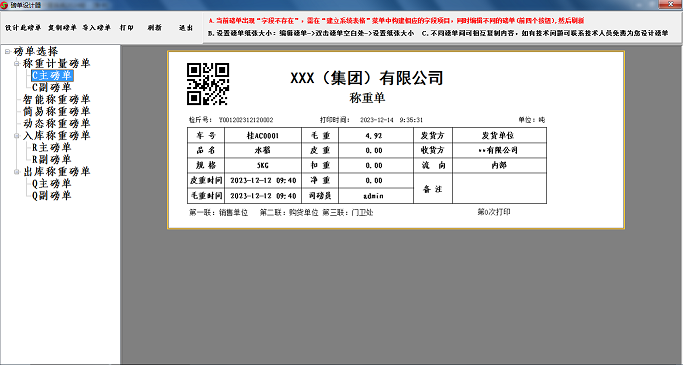The height and width of the screenshot is (365, 683).
Task: Click the 车号 header cell
Action: [x=206, y=135]
